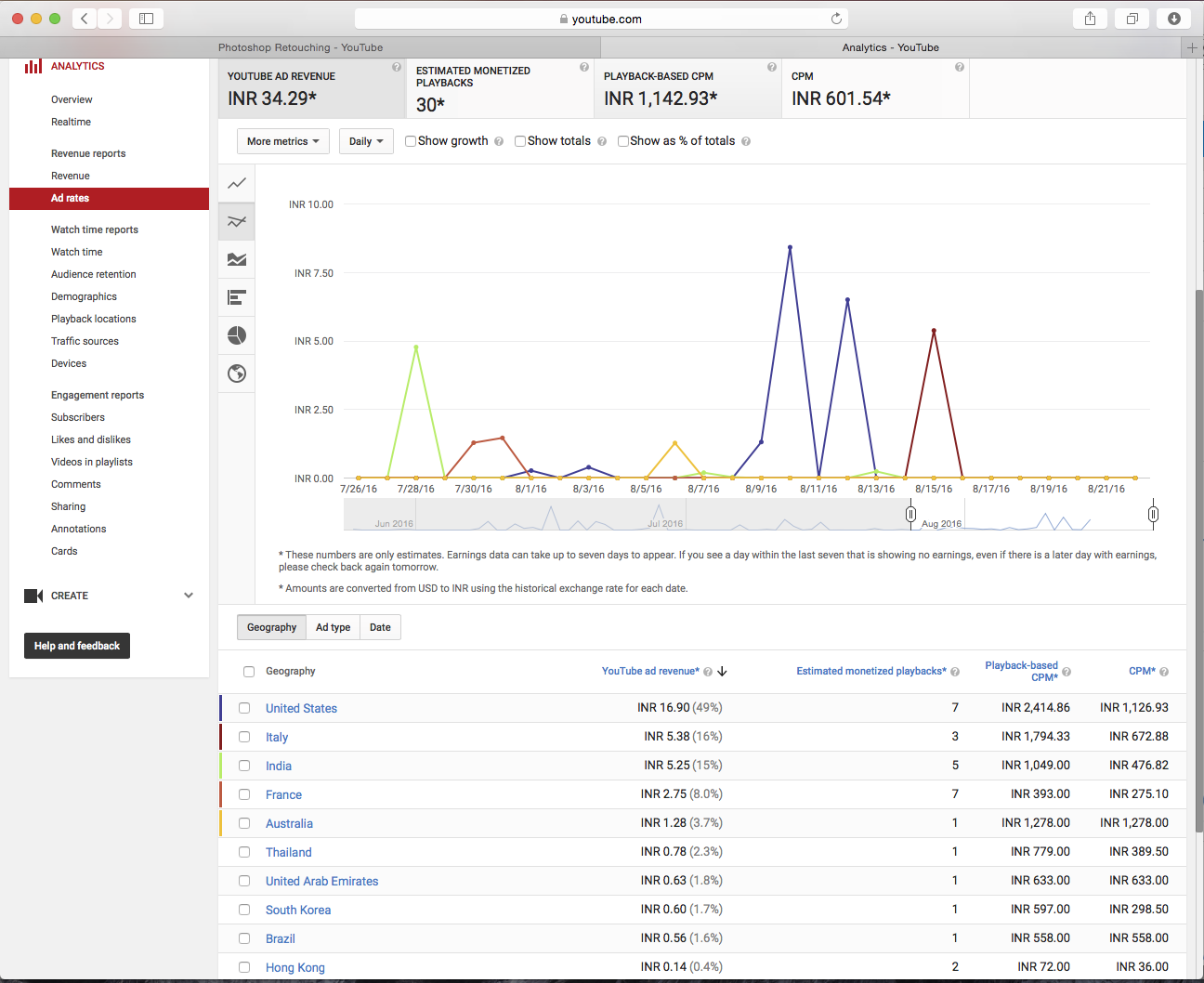Switch to the Date tab
This screenshot has height=983, width=1204.
pos(380,627)
